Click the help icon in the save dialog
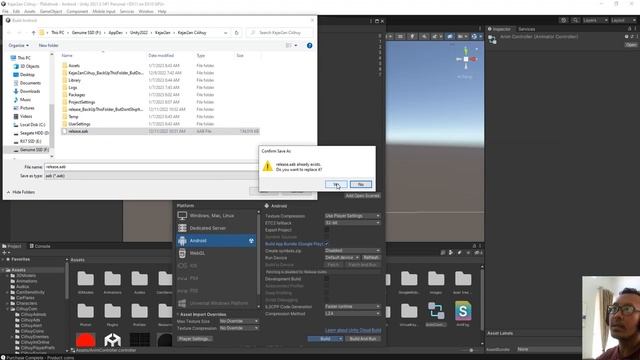 tap(309, 45)
